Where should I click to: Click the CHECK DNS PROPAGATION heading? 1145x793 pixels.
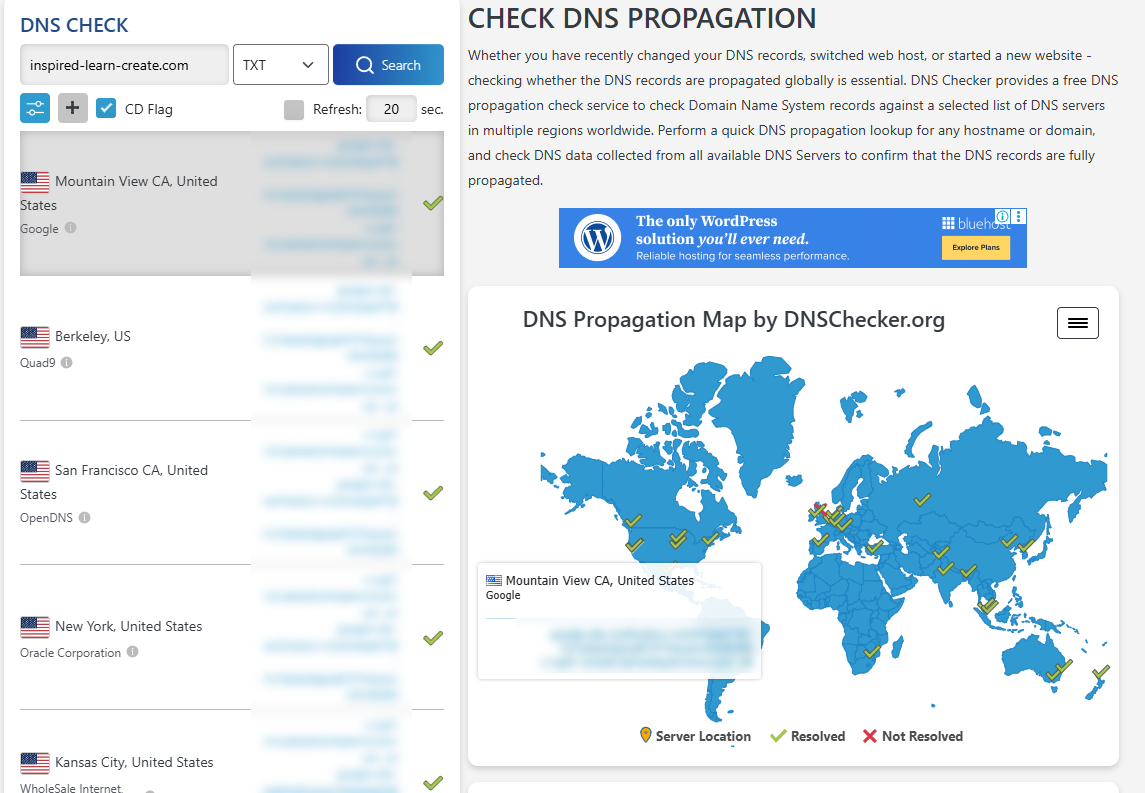click(642, 18)
